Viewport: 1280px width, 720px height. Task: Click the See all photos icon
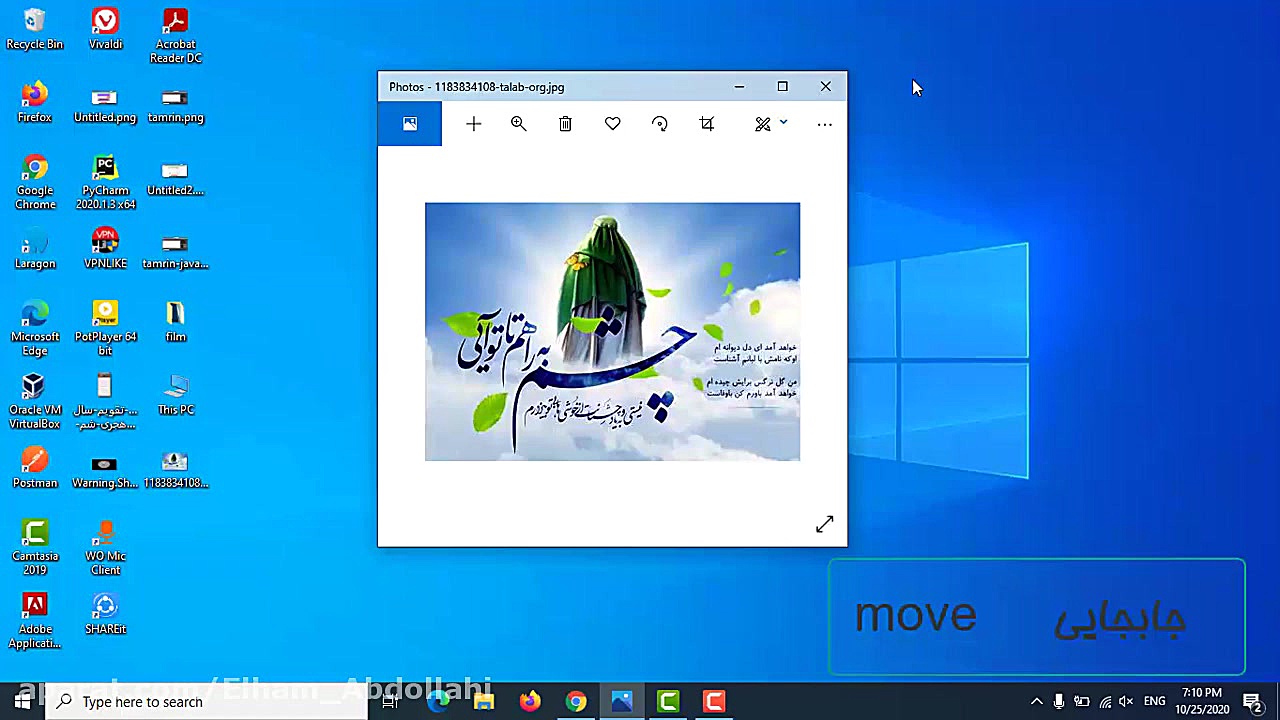(x=409, y=123)
